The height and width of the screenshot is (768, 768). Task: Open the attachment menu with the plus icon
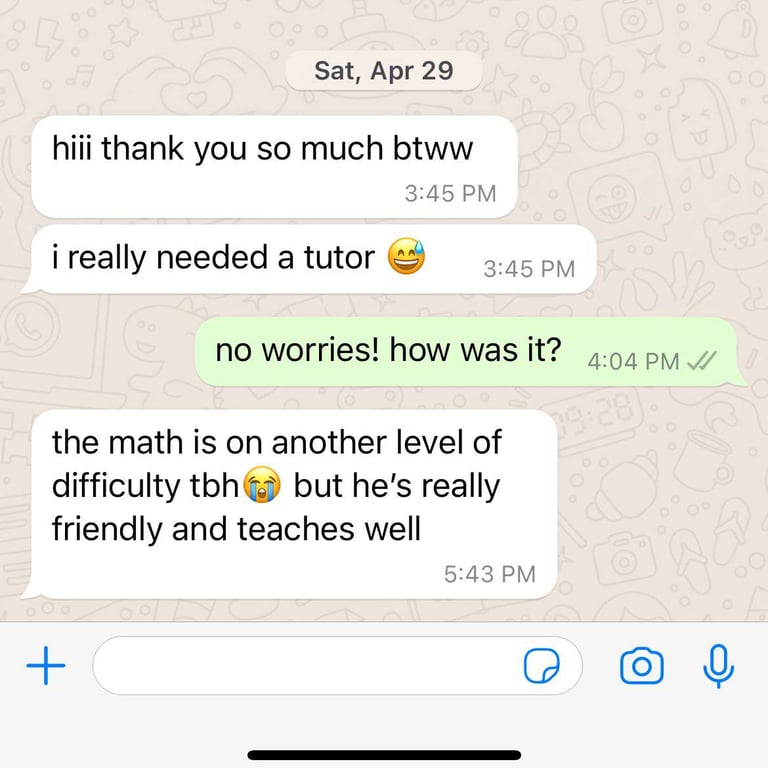46,665
